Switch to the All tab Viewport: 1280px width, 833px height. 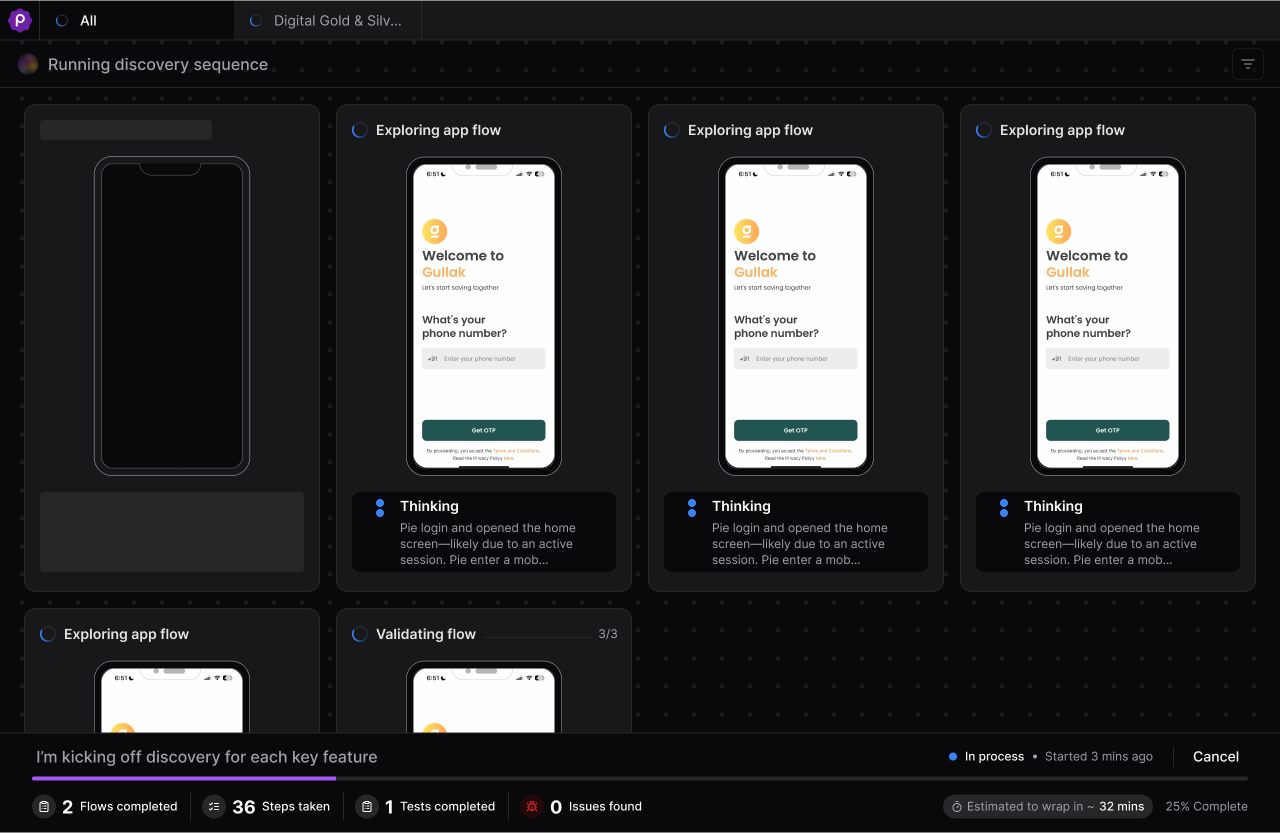point(137,20)
